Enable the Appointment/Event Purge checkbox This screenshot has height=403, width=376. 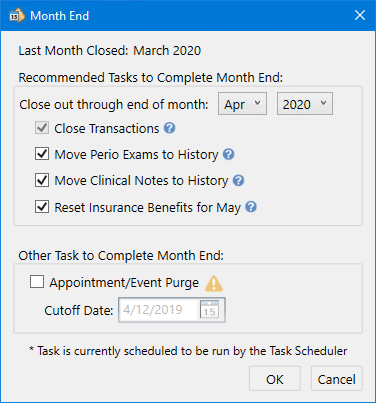37,282
